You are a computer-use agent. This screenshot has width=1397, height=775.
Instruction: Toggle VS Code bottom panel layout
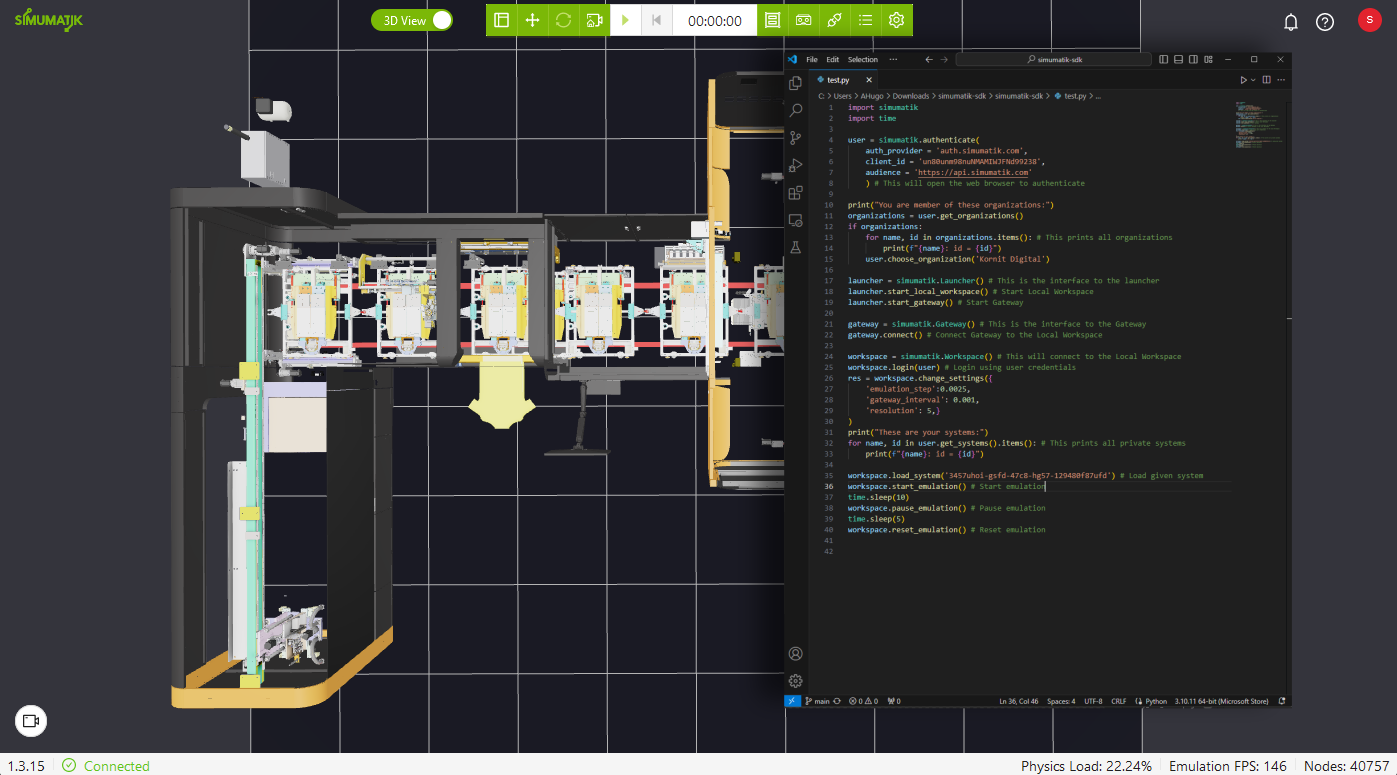pos(1179,60)
